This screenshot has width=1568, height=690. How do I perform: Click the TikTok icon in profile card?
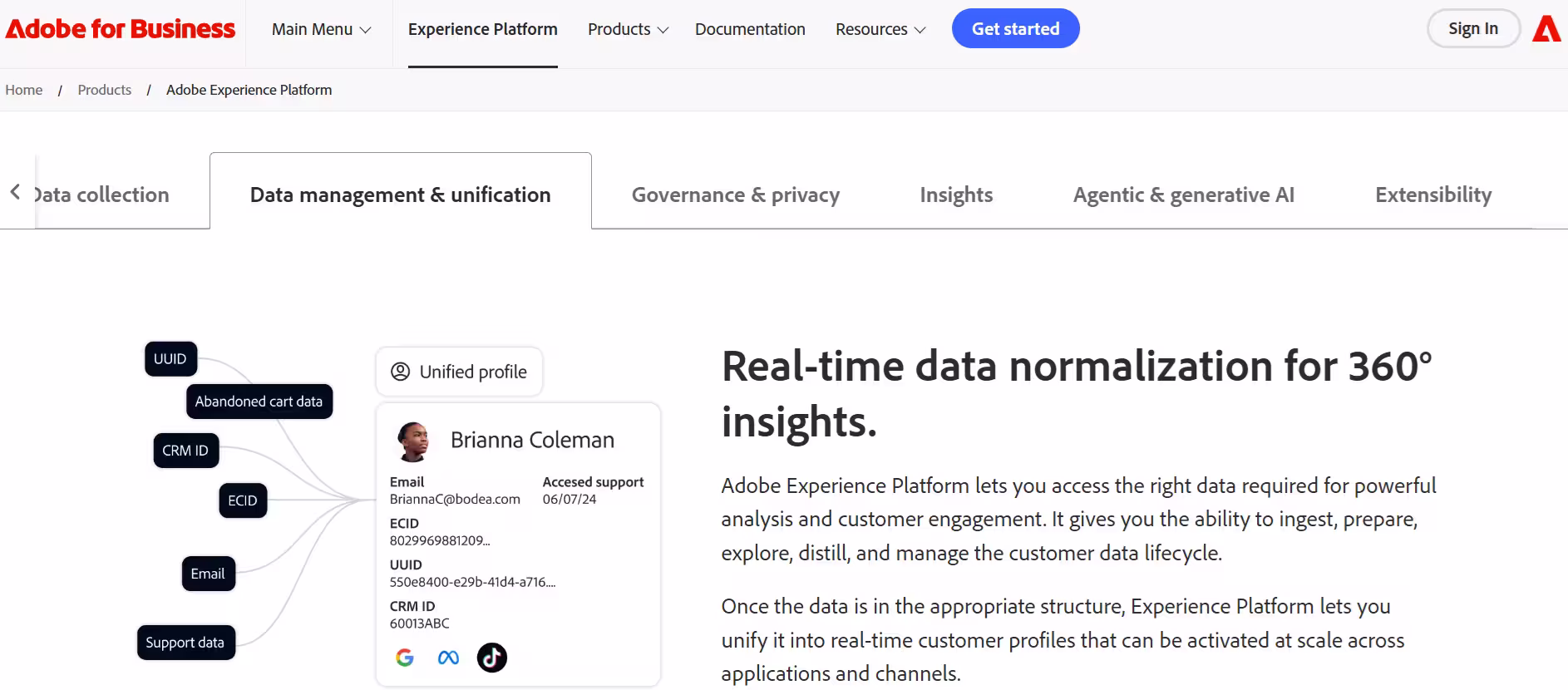point(492,658)
